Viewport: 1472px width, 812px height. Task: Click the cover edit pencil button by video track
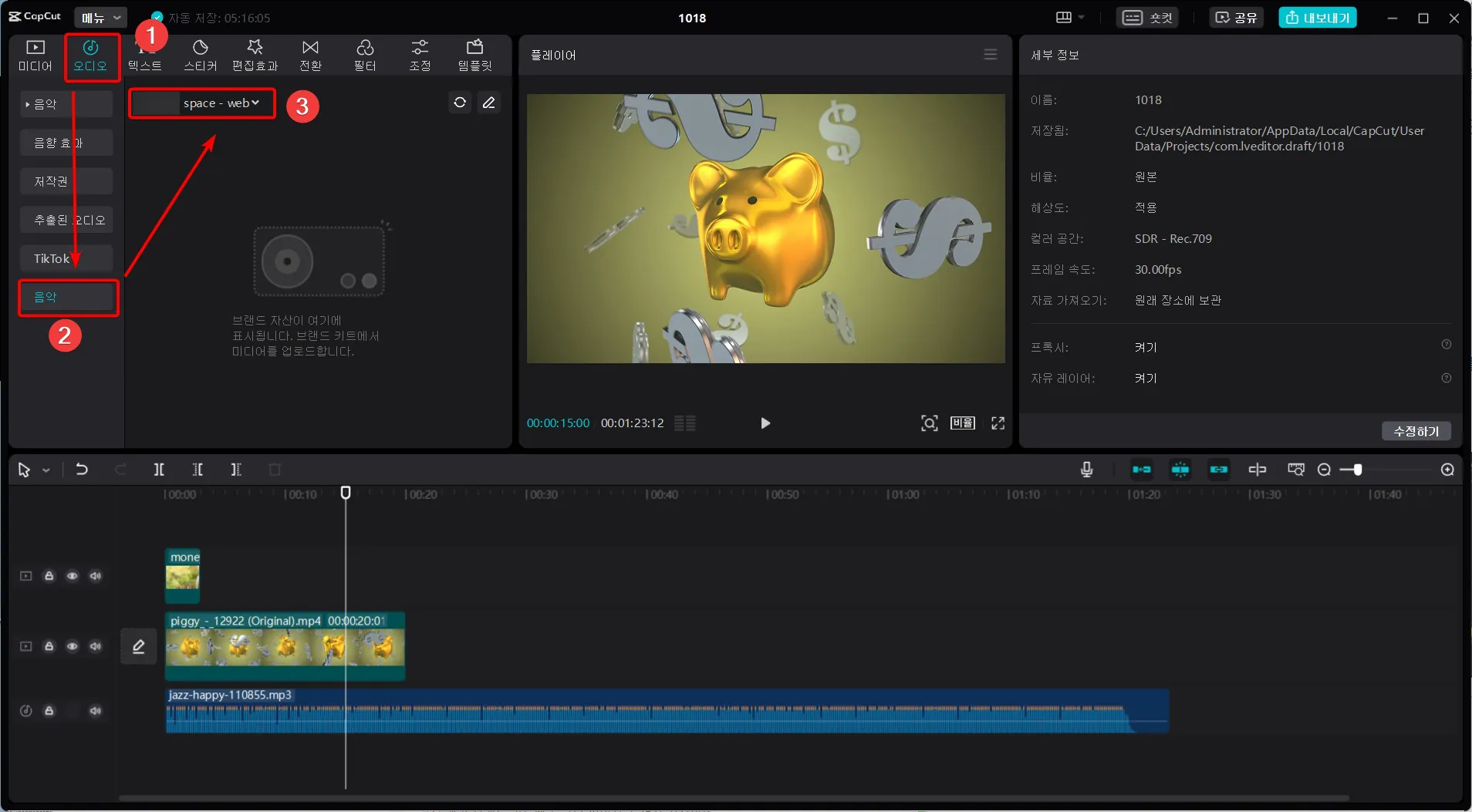click(x=139, y=646)
